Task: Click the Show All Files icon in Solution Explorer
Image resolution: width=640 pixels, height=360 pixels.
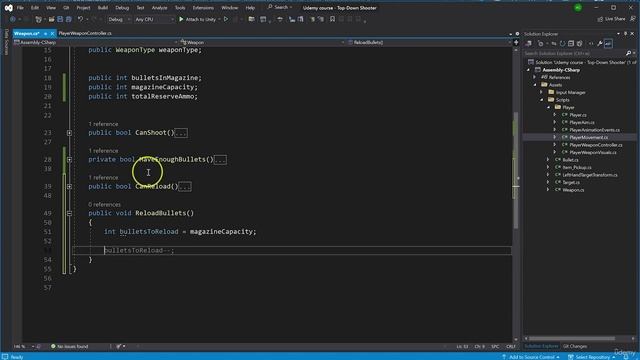Action: coord(579,44)
